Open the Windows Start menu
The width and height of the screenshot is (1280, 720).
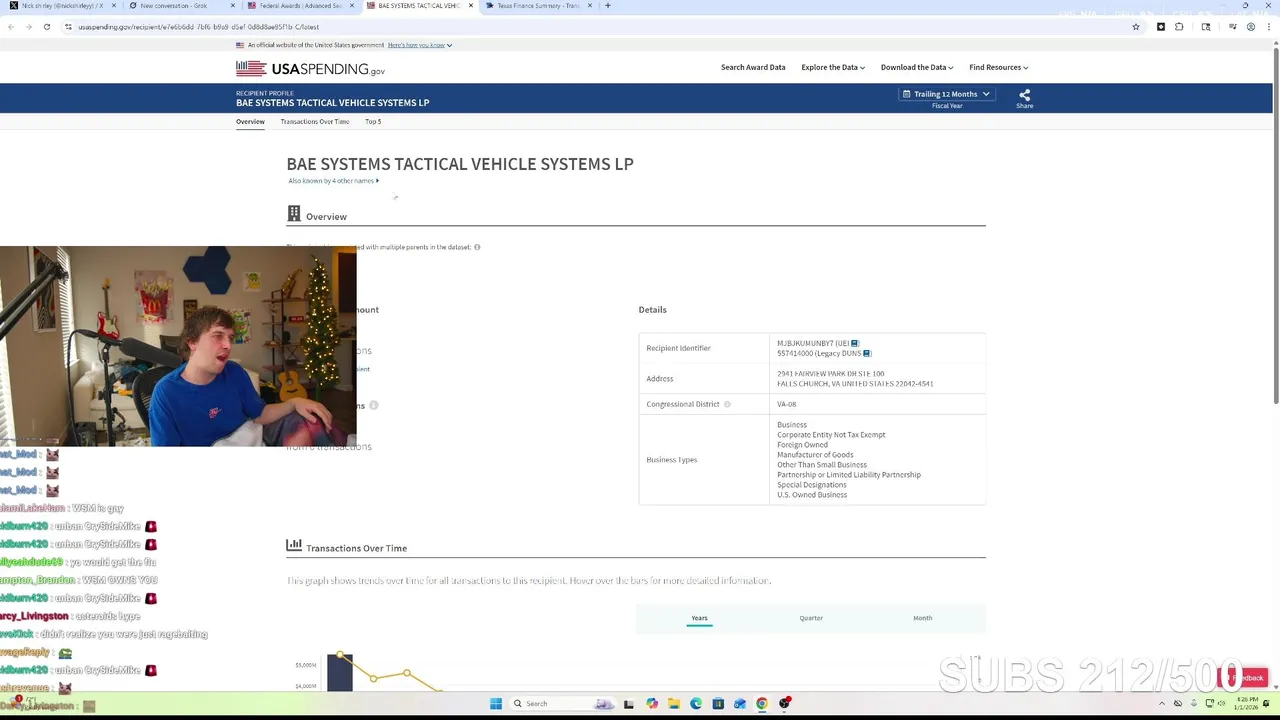point(495,703)
